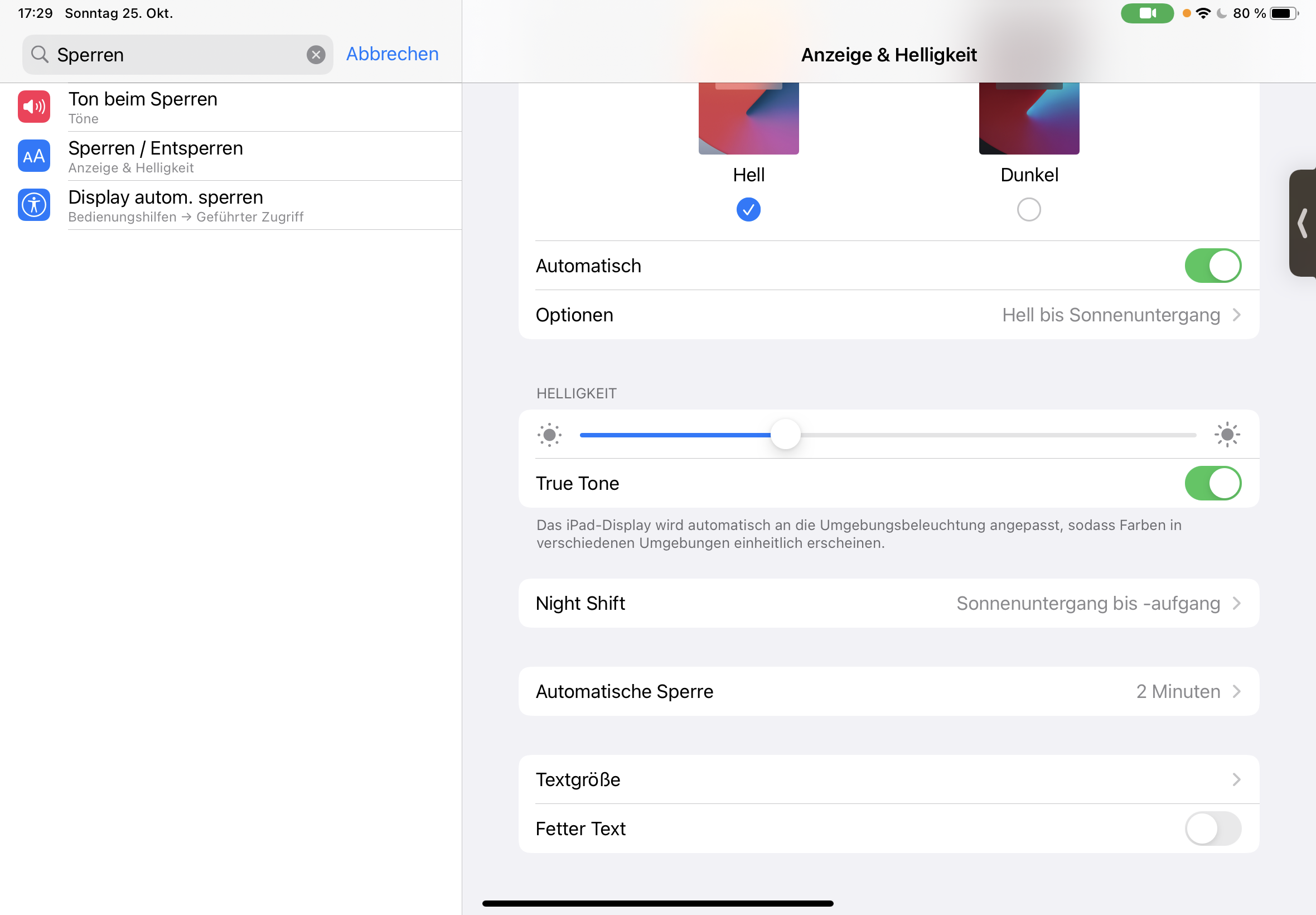The image size is (1316, 915).
Task: Open the slide-over handle on right edge
Action: click(1302, 223)
